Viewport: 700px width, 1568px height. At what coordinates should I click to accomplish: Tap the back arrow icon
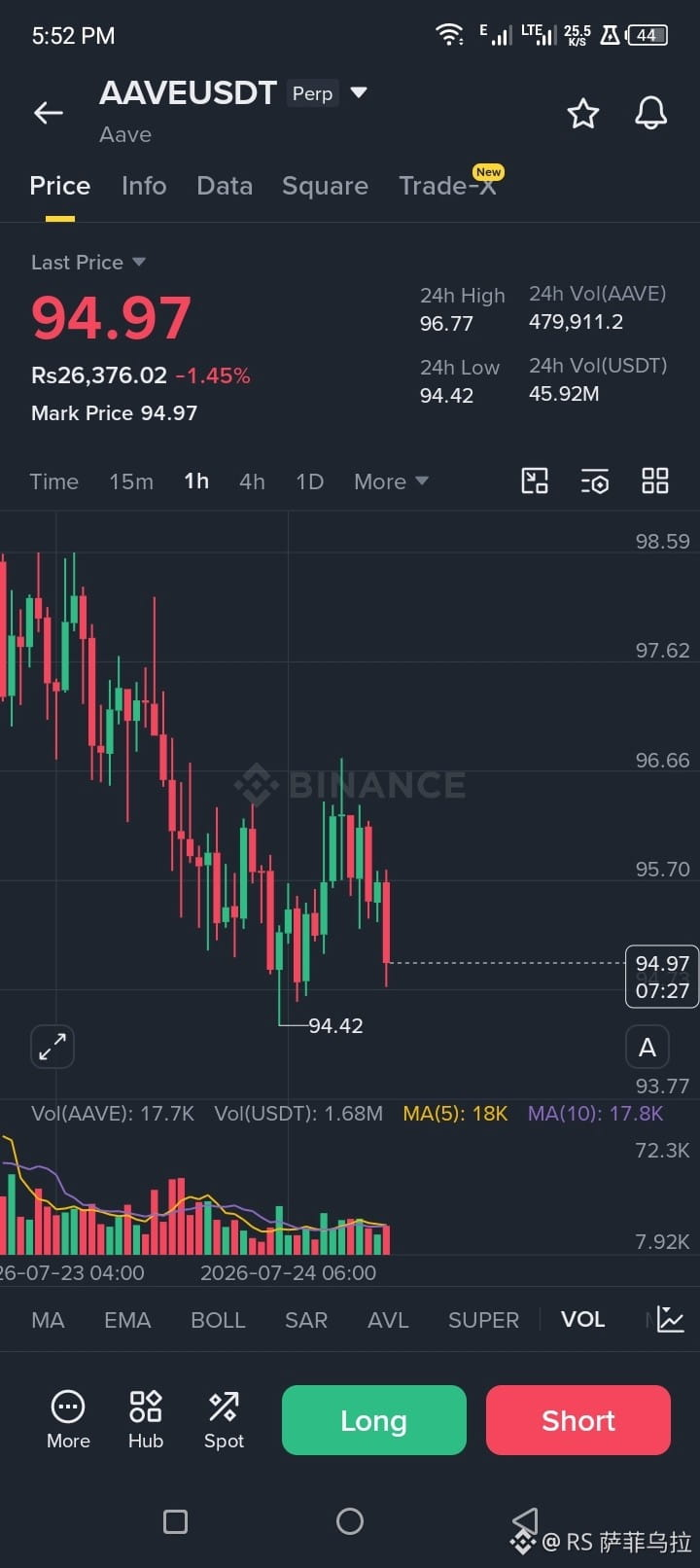[x=49, y=113]
